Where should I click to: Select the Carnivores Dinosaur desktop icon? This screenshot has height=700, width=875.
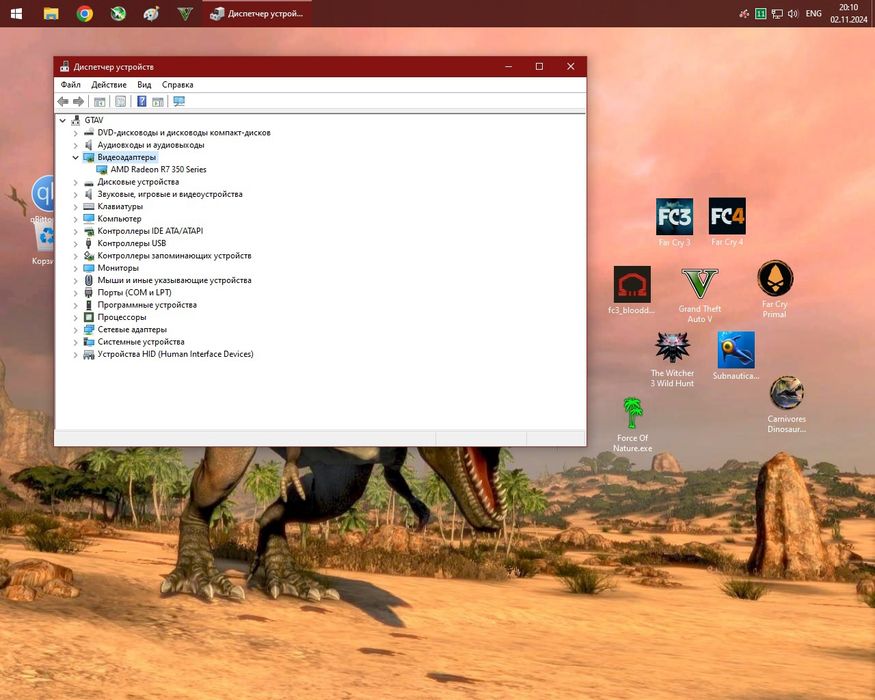coord(786,405)
